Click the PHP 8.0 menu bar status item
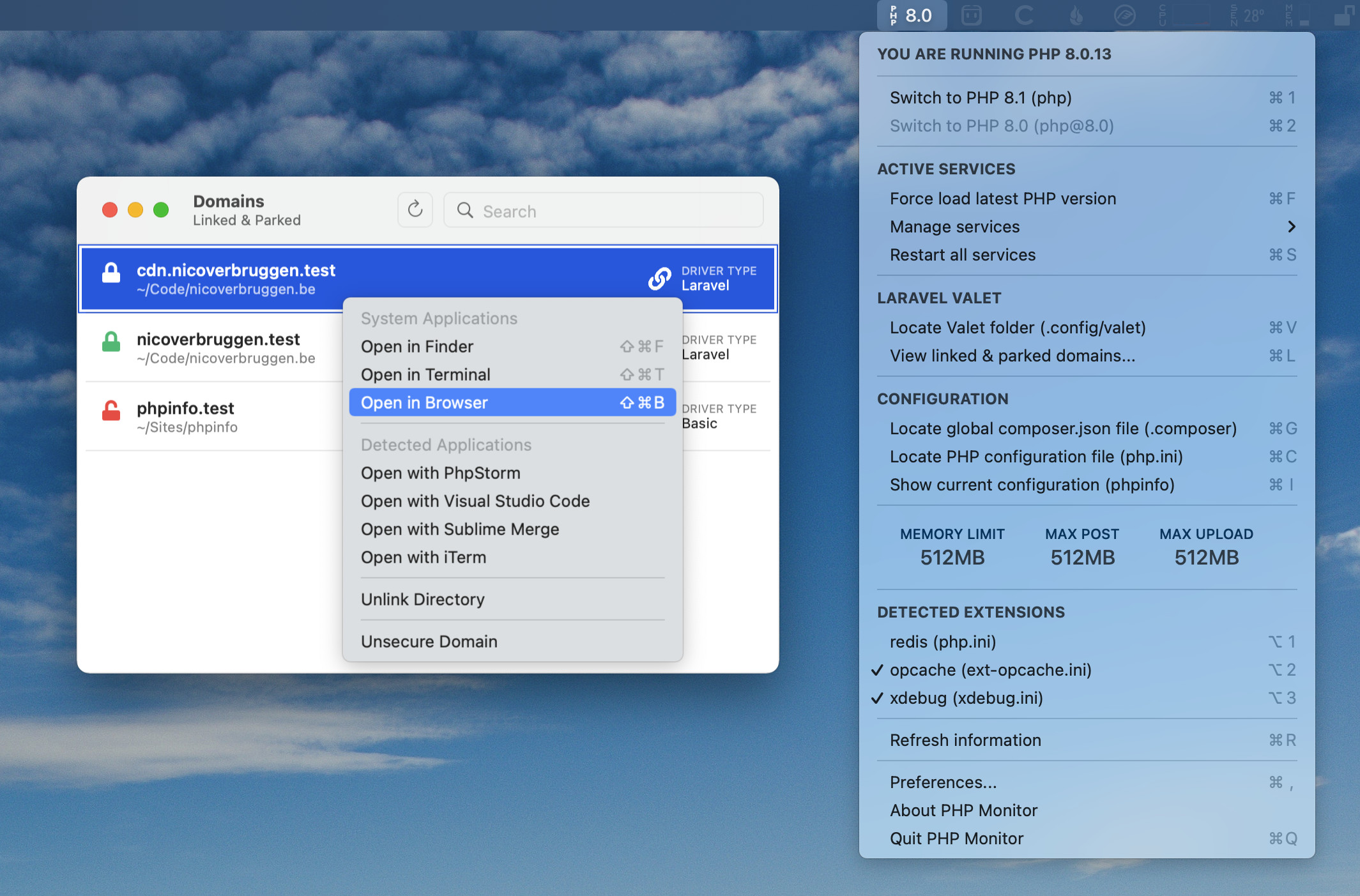 [x=912, y=15]
